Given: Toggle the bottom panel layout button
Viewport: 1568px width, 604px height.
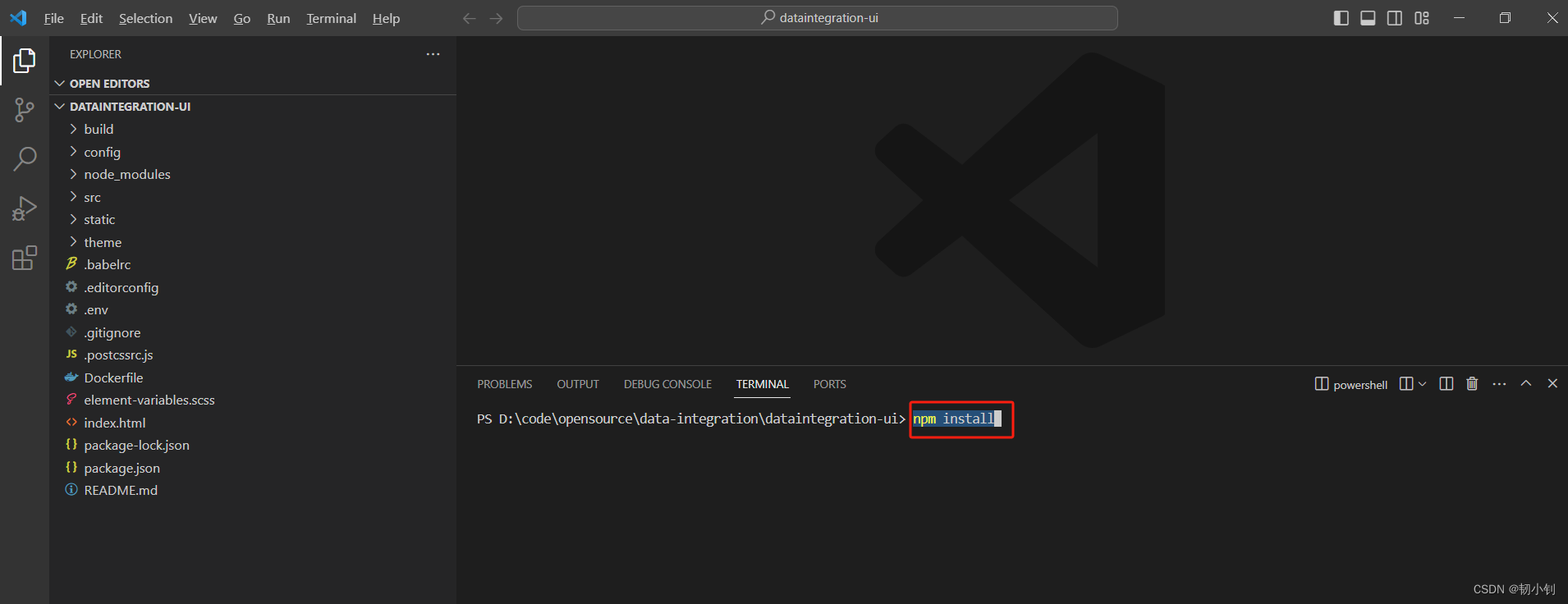Looking at the screenshot, I should [1368, 18].
